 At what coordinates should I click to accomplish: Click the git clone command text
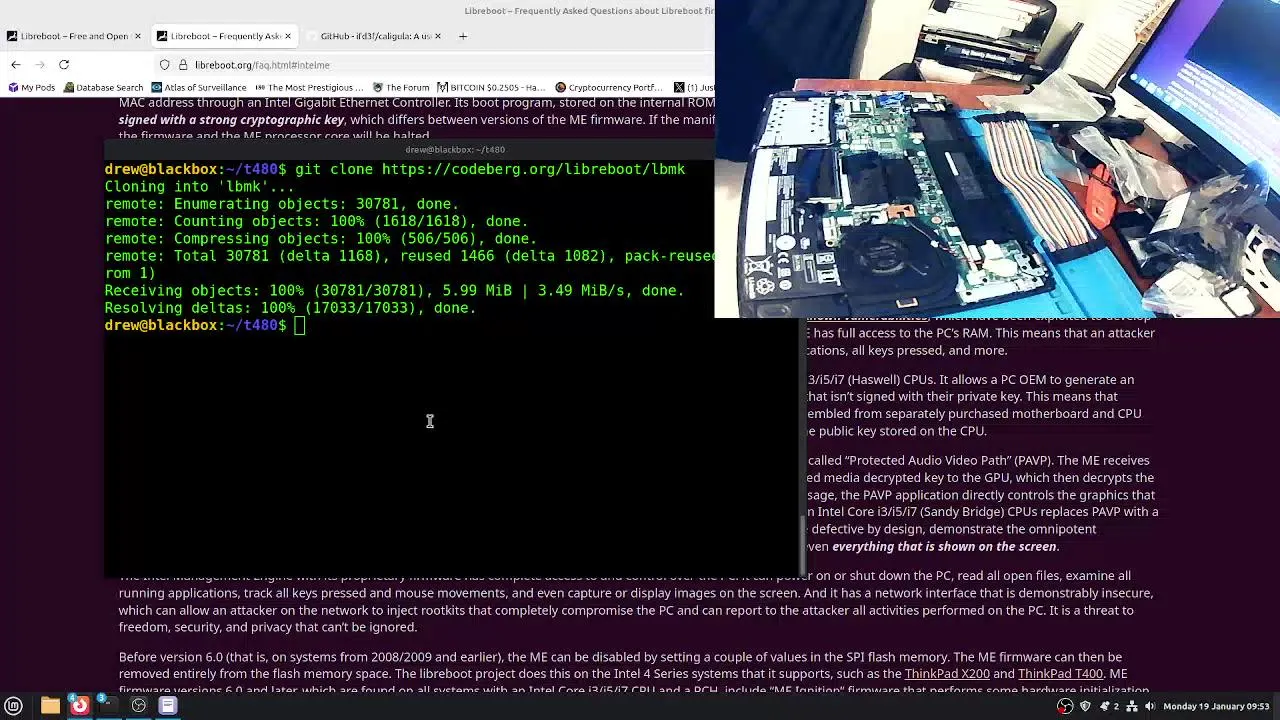pyautogui.click(x=490, y=169)
